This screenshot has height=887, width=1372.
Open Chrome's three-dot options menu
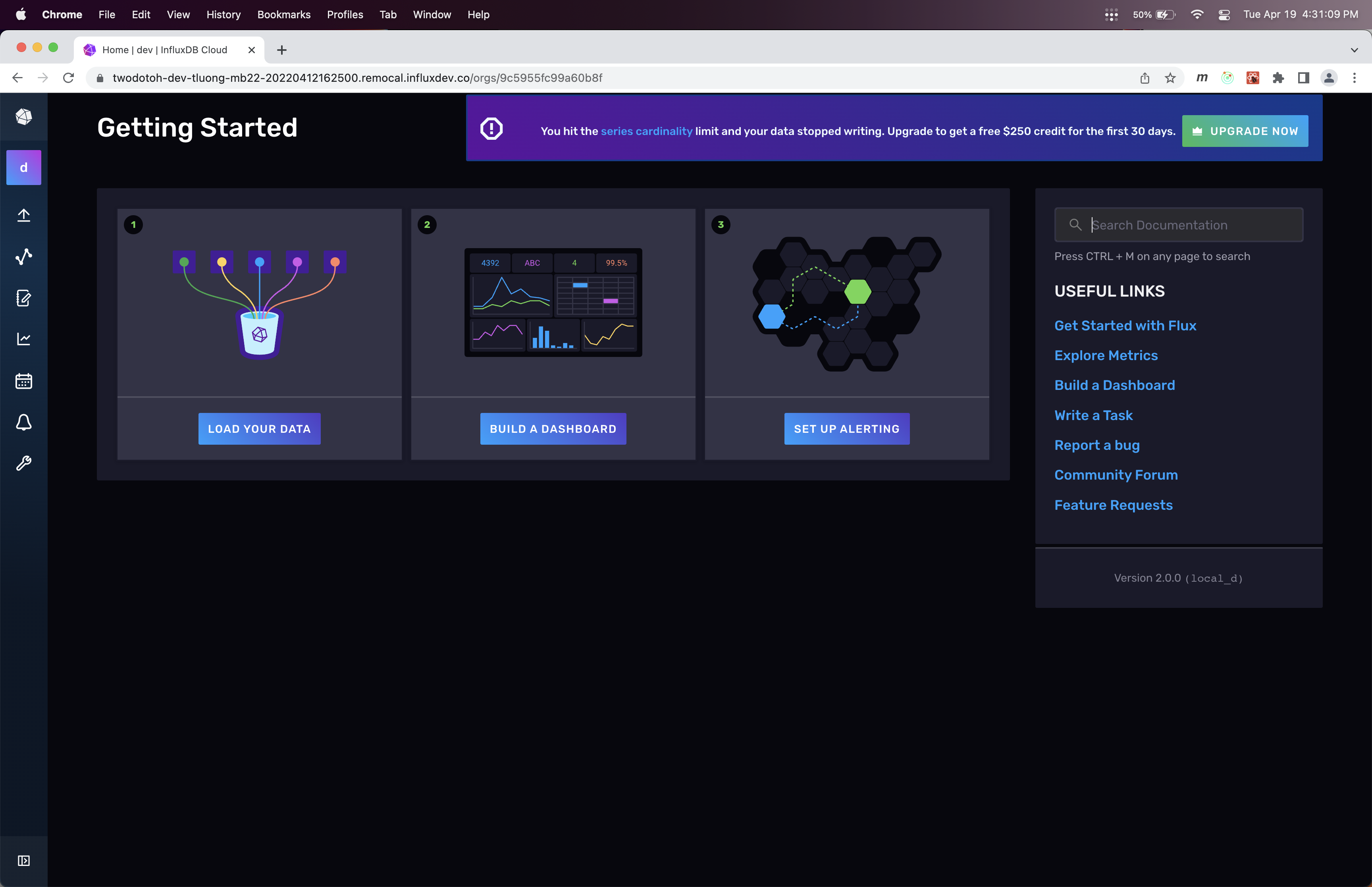click(1354, 78)
